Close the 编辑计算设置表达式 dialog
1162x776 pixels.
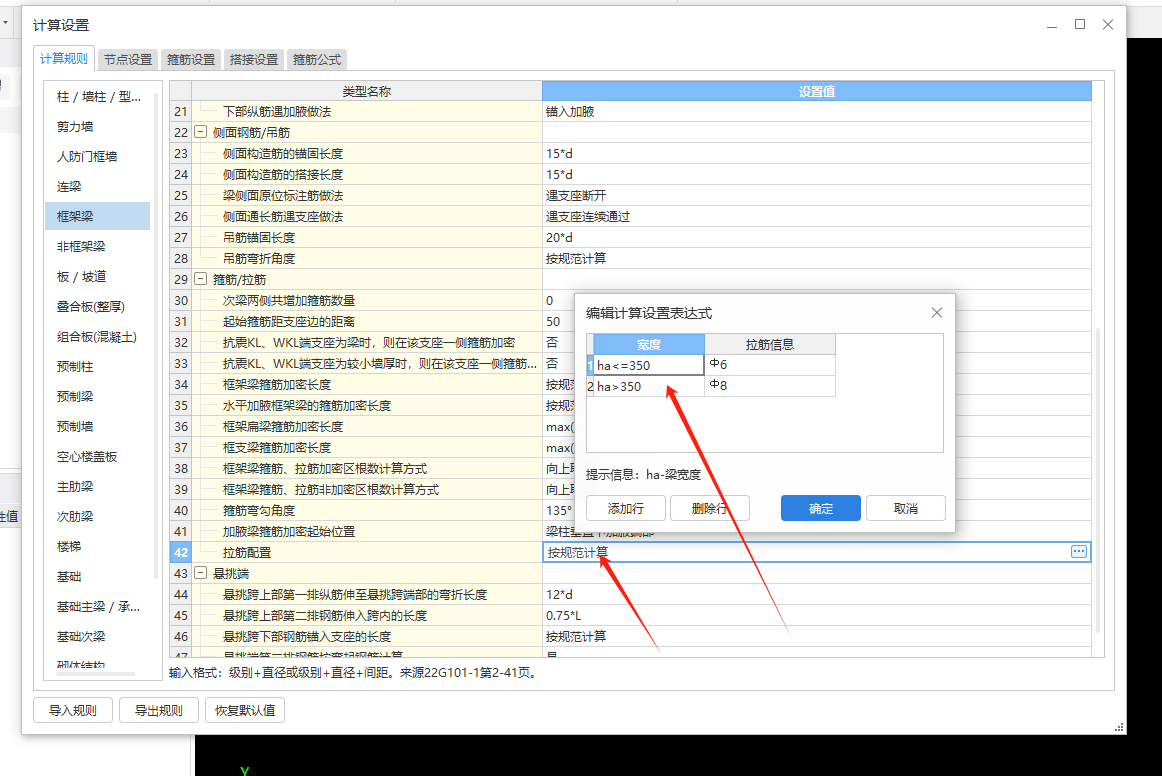[x=937, y=313]
